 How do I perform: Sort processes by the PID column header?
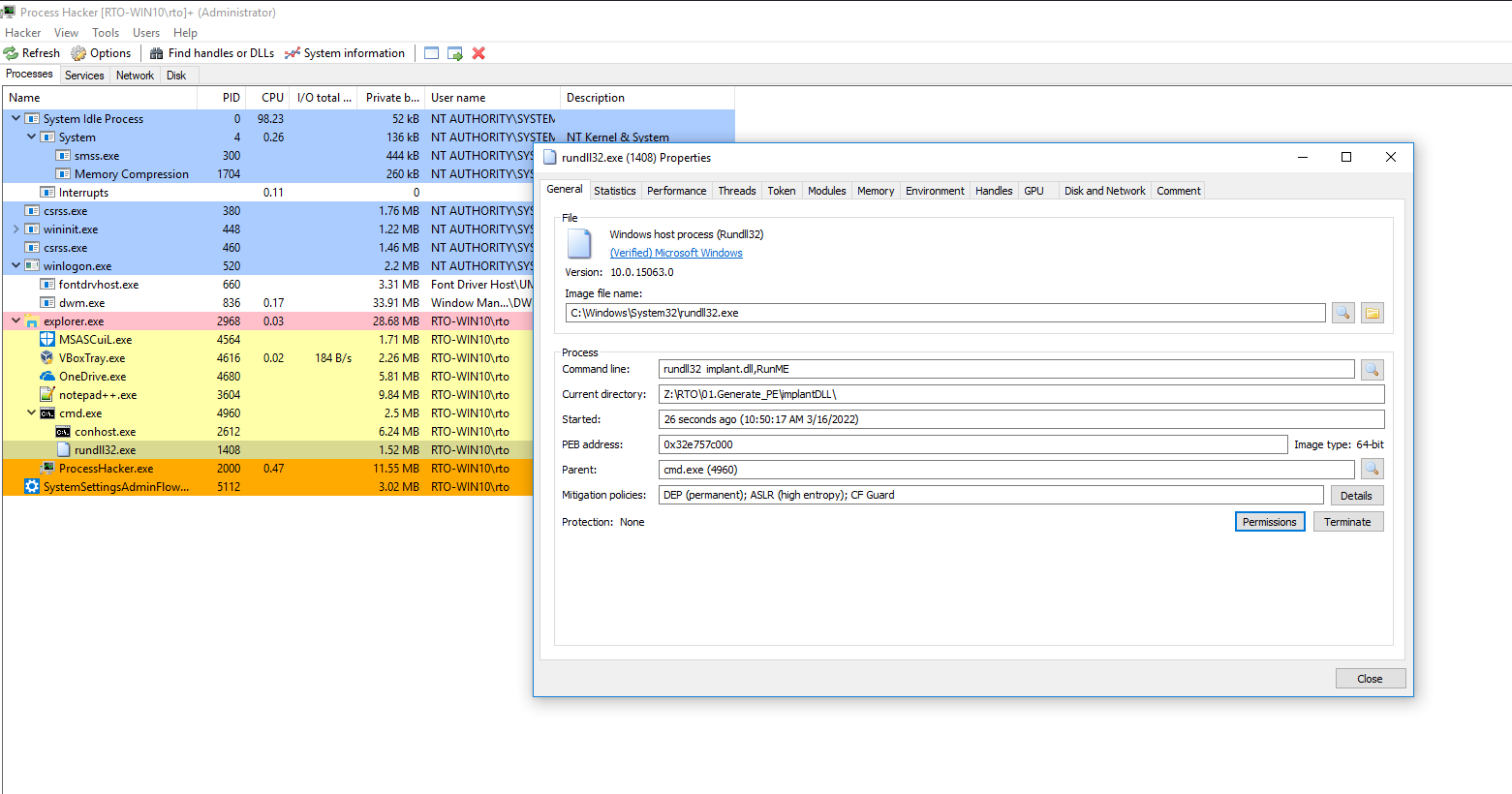222,98
